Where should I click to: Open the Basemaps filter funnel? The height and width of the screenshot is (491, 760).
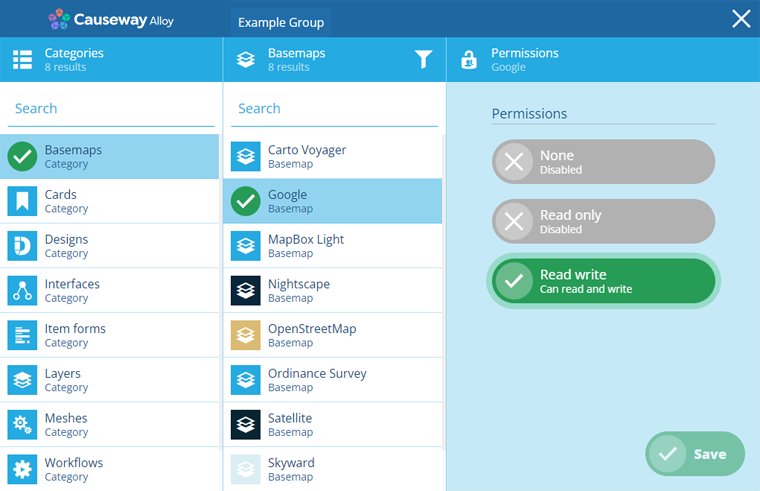[x=423, y=60]
